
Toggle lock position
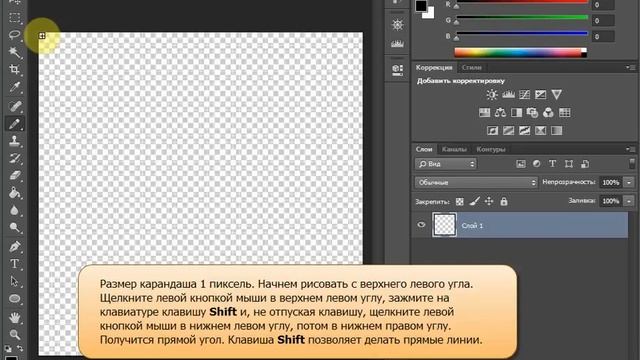[489, 201]
